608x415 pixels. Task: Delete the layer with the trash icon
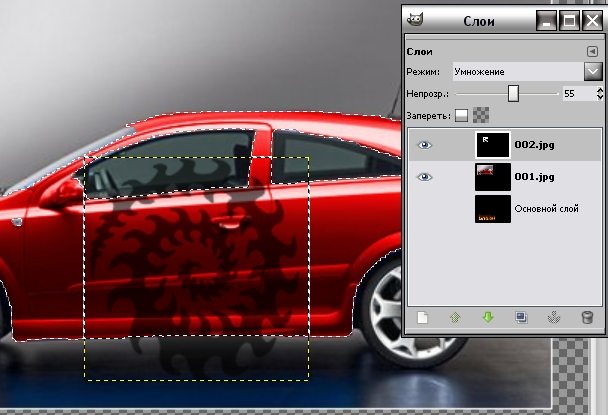pyautogui.click(x=587, y=318)
